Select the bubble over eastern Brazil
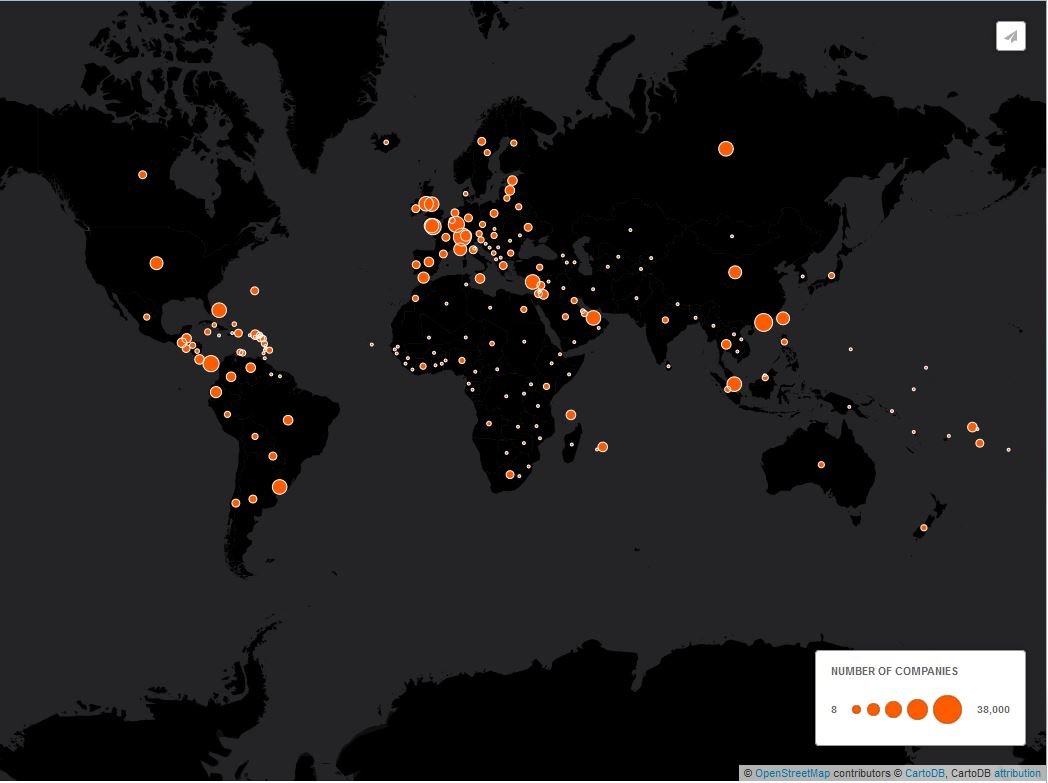This screenshot has height=783, width=1048. pos(287,420)
